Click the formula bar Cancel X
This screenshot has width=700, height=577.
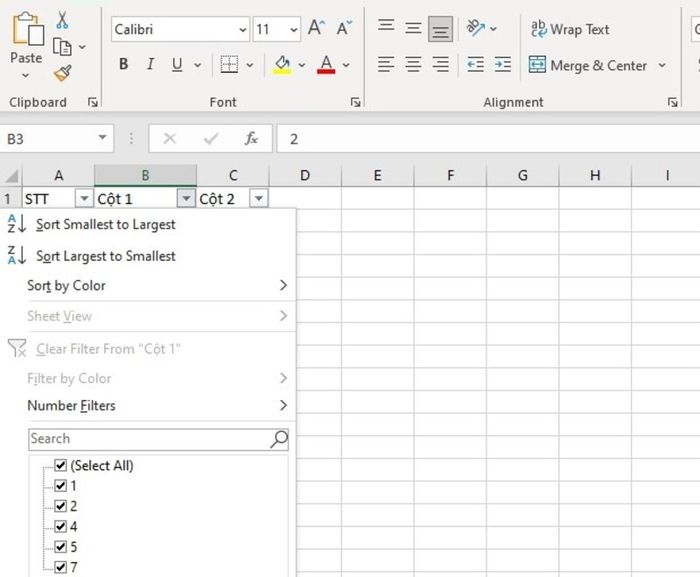tap(170, 139)
